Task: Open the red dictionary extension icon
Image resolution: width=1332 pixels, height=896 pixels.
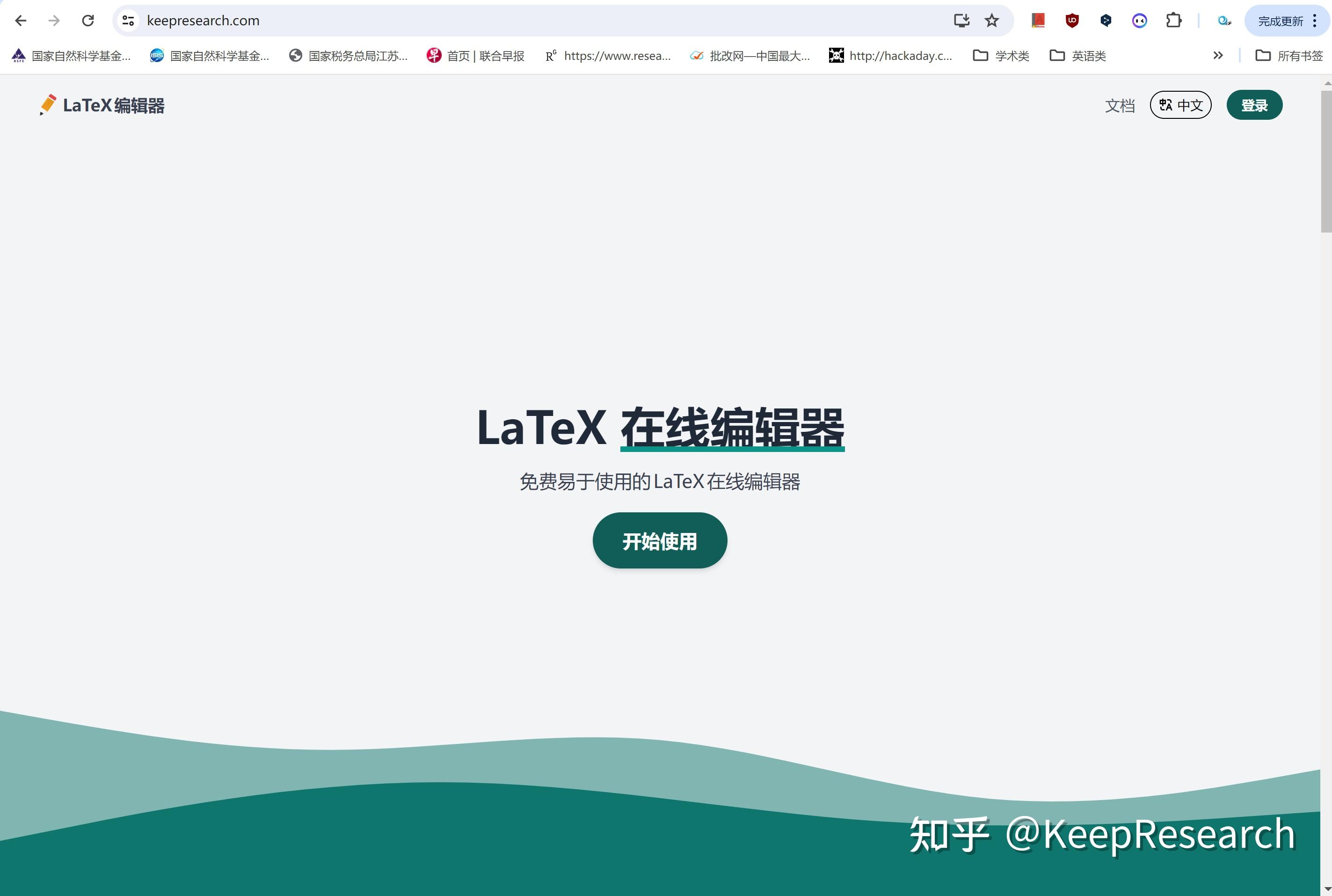Action: 1037,20
